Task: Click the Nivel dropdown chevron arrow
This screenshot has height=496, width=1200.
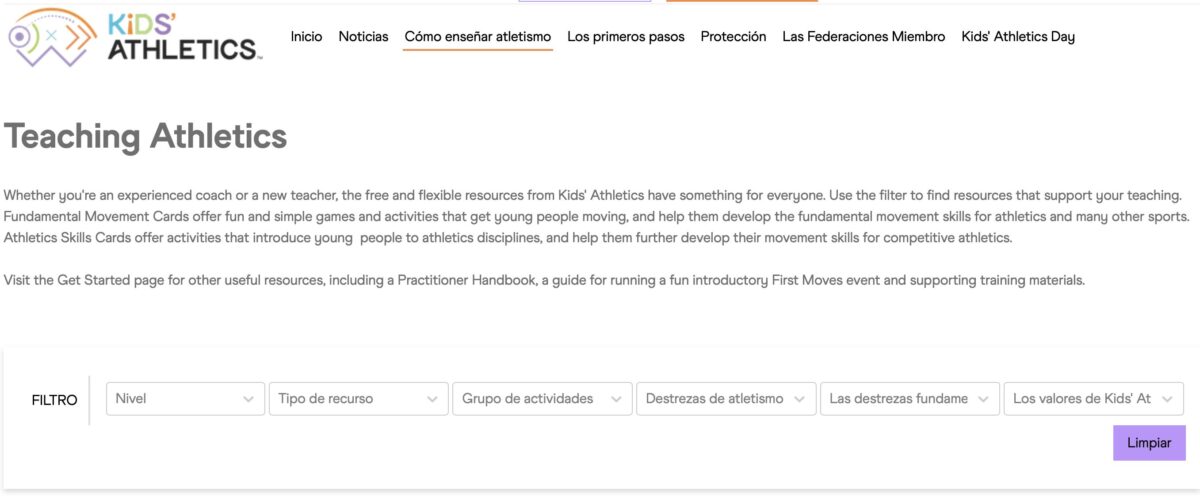Action: [248, 399]
